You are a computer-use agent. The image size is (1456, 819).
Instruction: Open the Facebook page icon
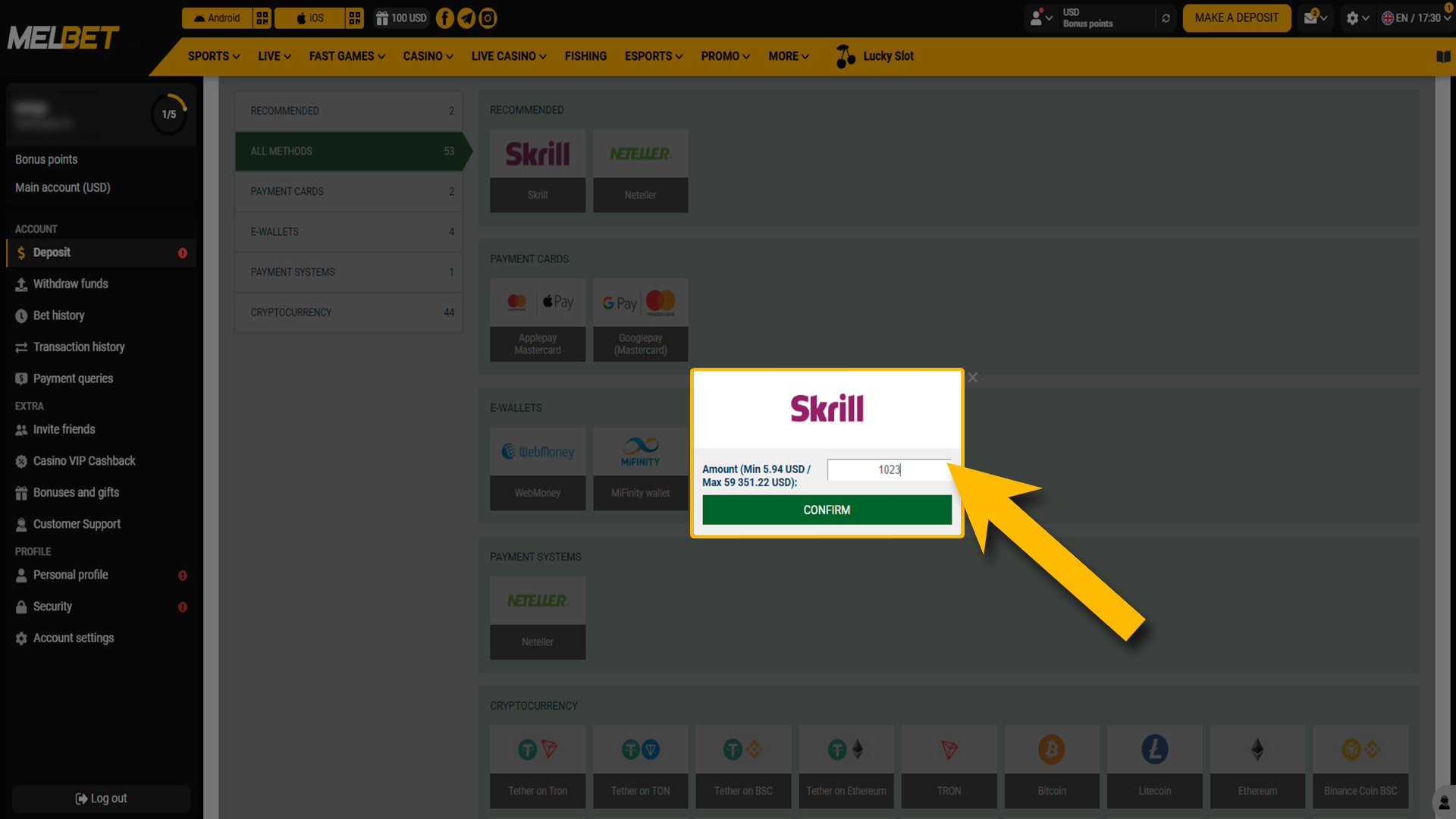[x=444, y=17]
